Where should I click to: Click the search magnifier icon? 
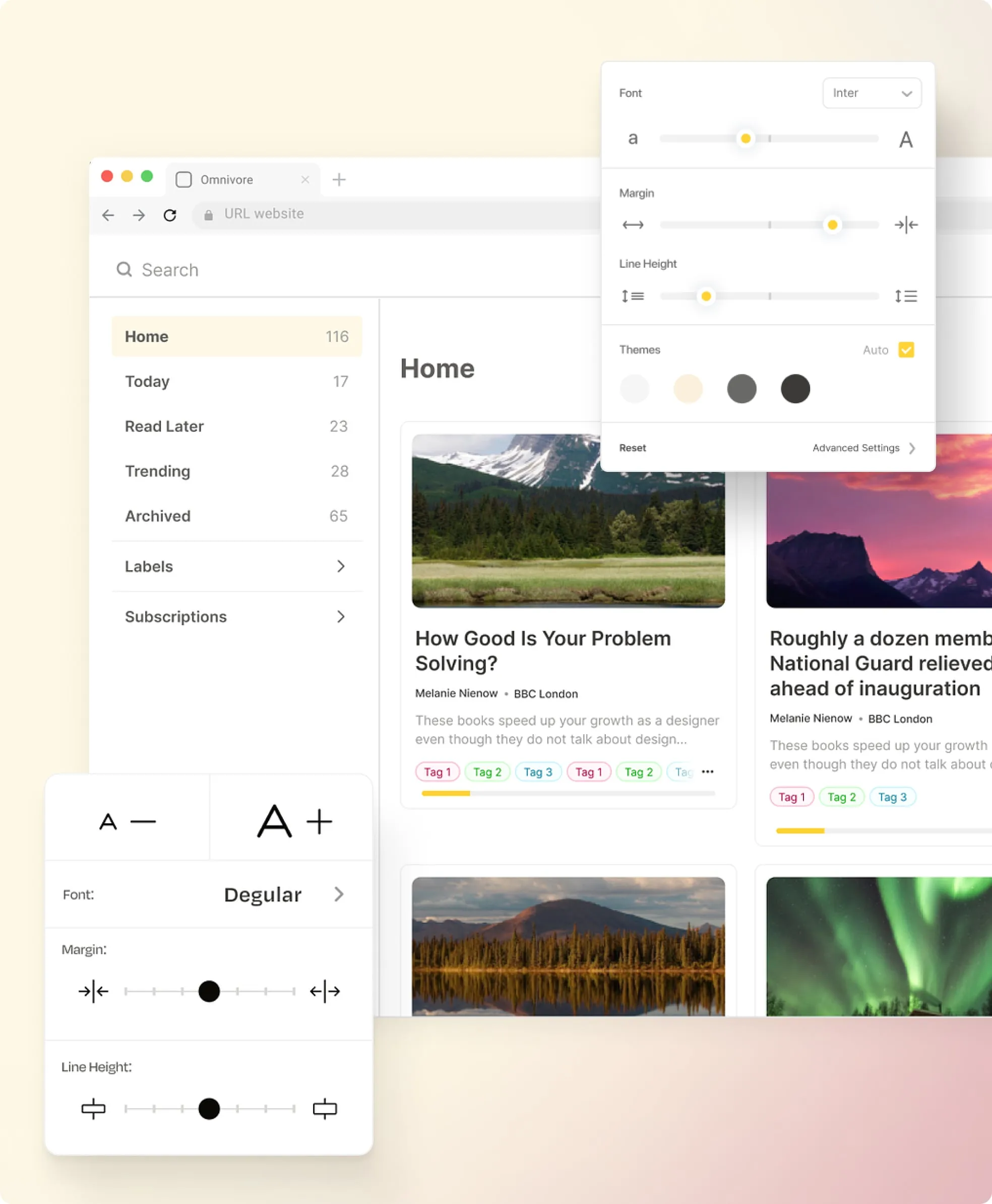124,269
